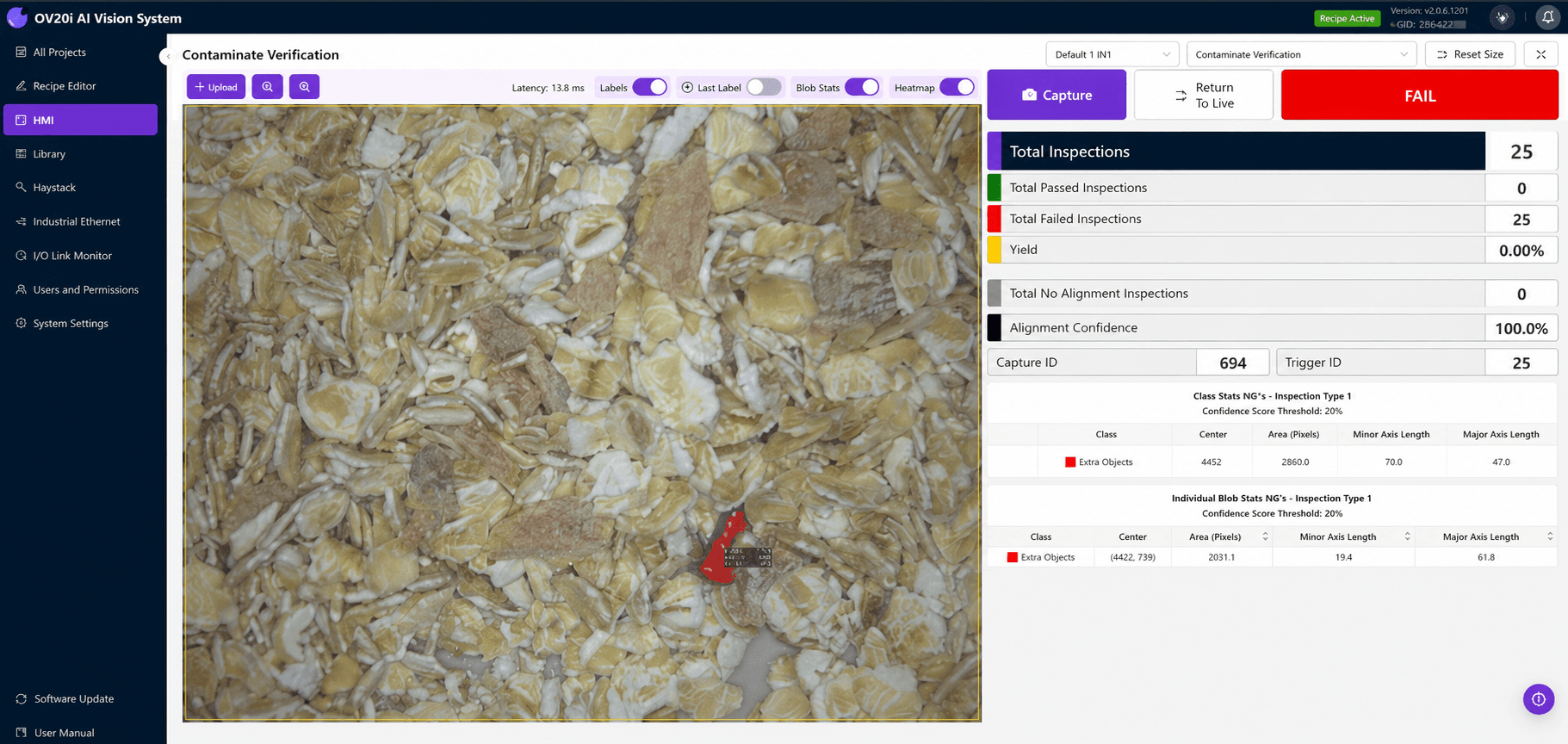
Task: Open the Contaminate Verification dropdown
Action: tap(1301, 54)
